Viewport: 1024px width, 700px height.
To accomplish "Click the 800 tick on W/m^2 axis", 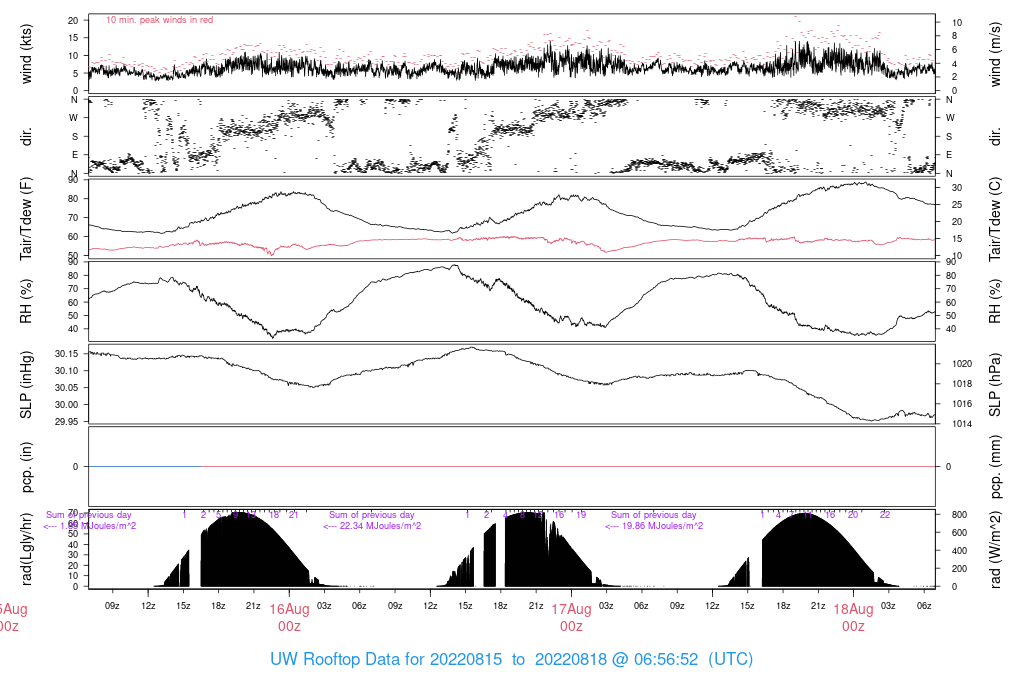I will click(x=959, y=515).
